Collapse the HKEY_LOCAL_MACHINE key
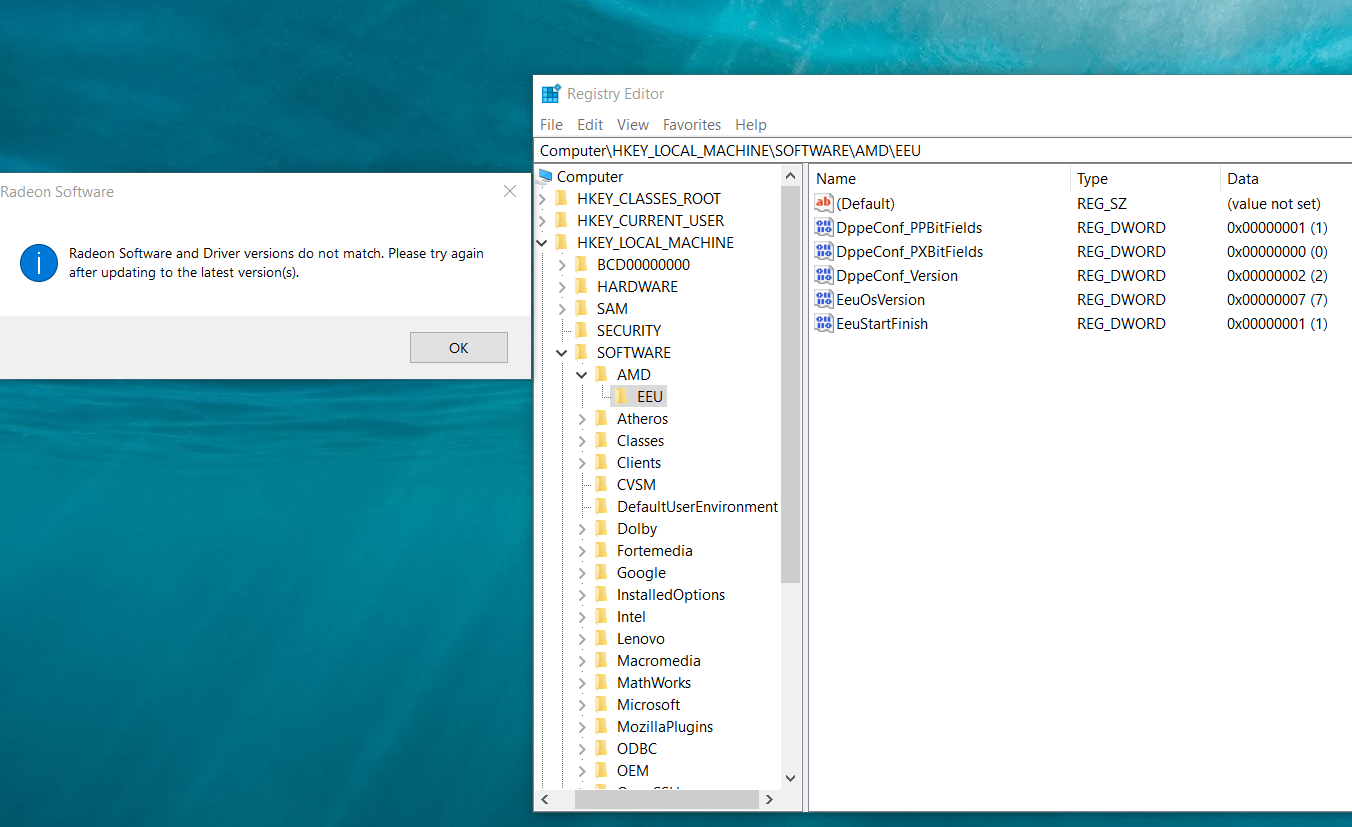 point(543,243)
